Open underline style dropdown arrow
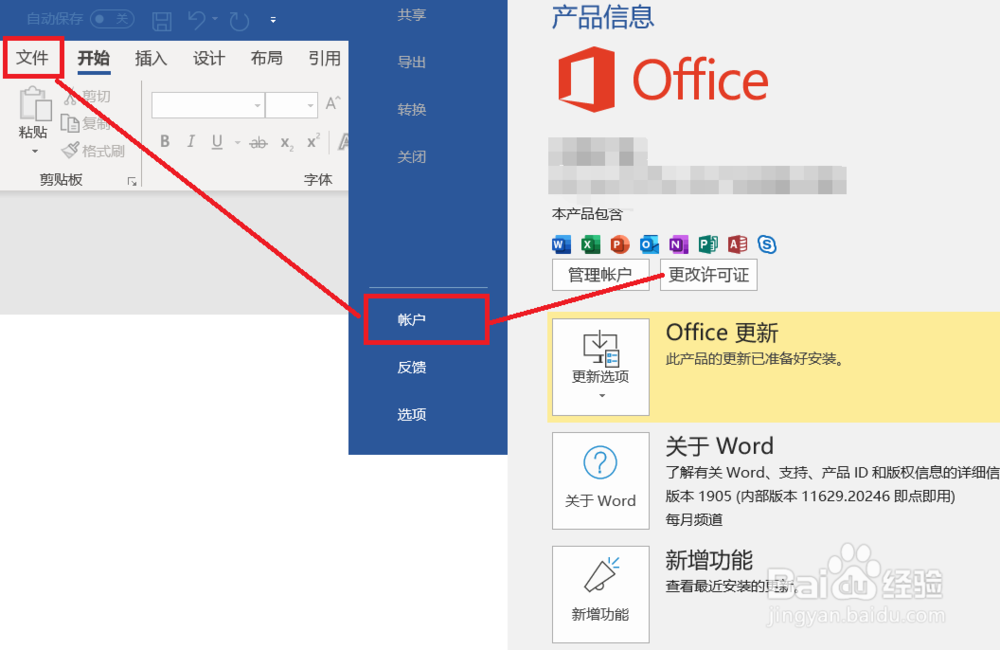This screenshot has width=1000, height=650. coord(237,143)
